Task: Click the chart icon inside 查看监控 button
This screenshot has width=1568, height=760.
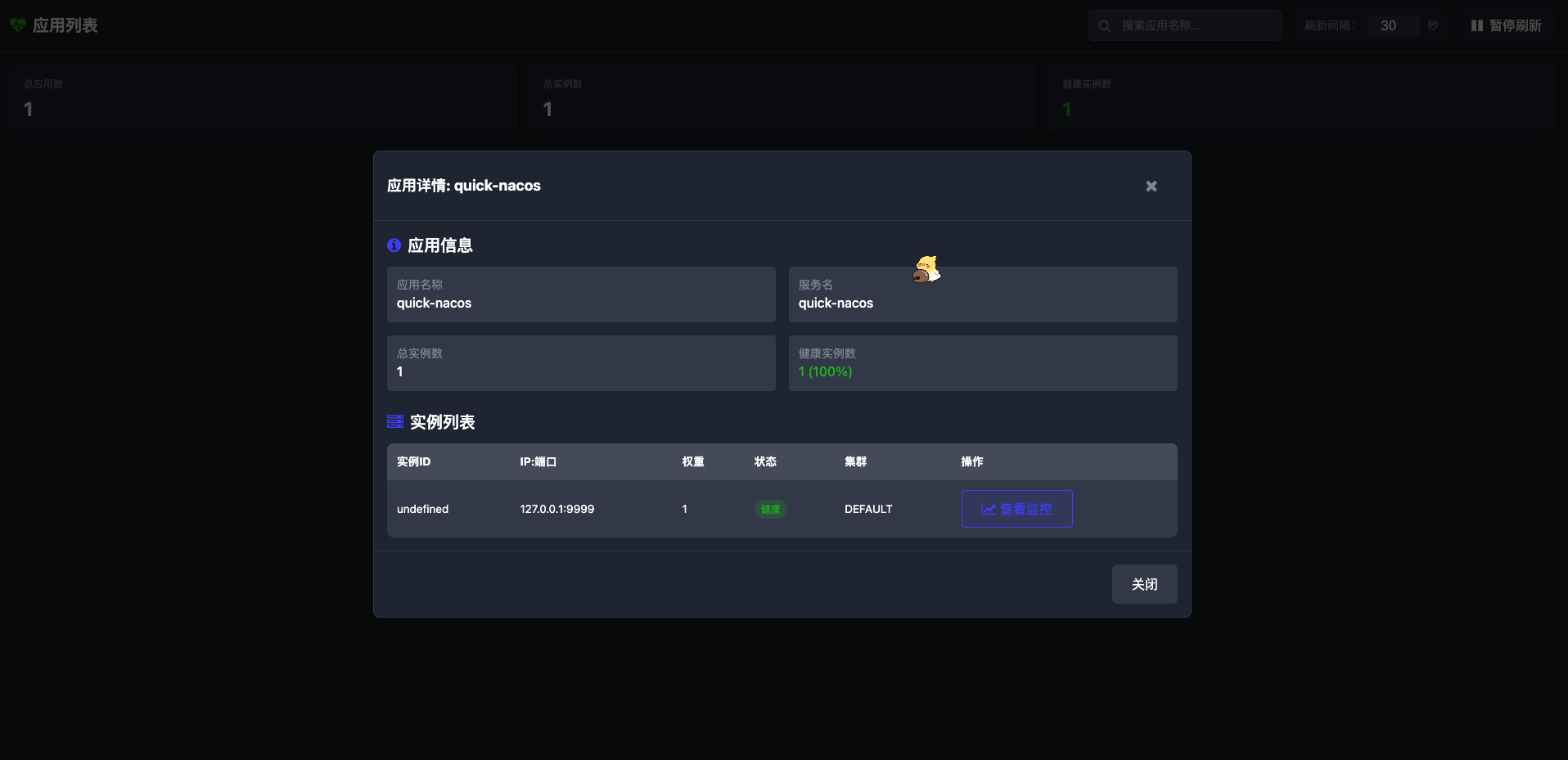Action: (989, 509)
